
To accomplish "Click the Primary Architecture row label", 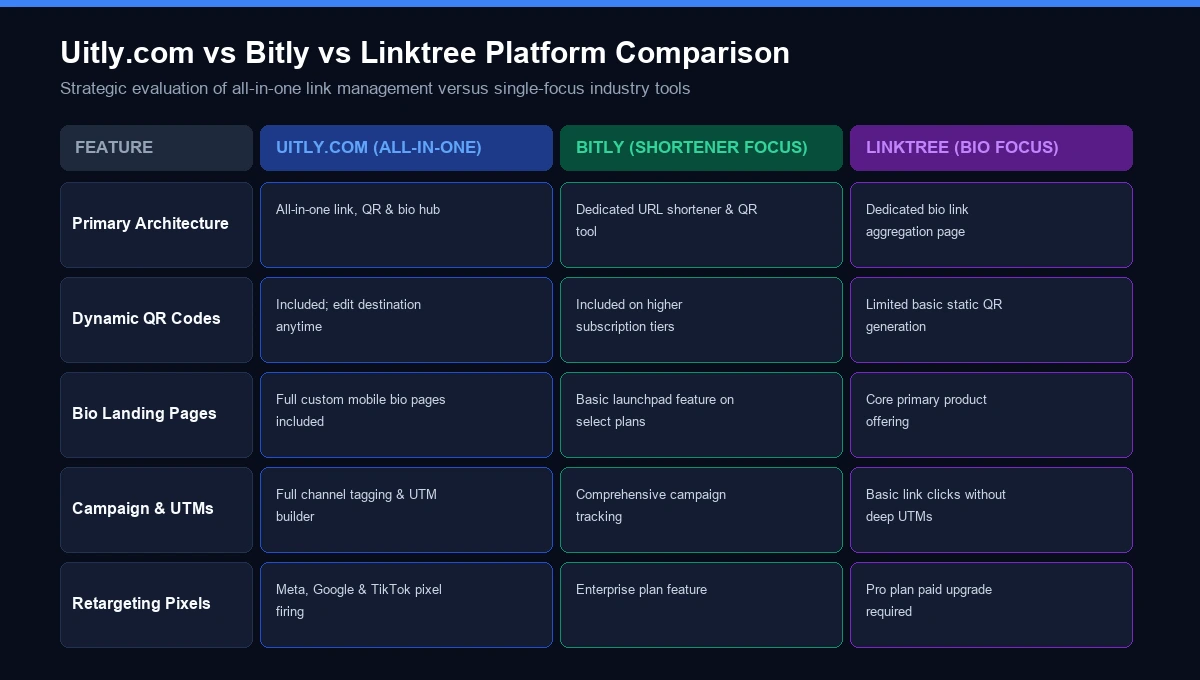I will pyautogui.click(x=156, y=225).
